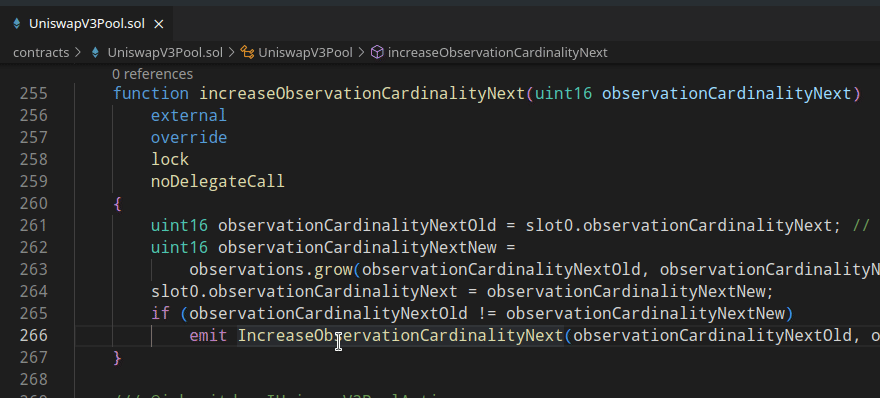Screen dimensions: 880x398
Task: Click line number 266 in gutter
Action: tap(34, 335)
